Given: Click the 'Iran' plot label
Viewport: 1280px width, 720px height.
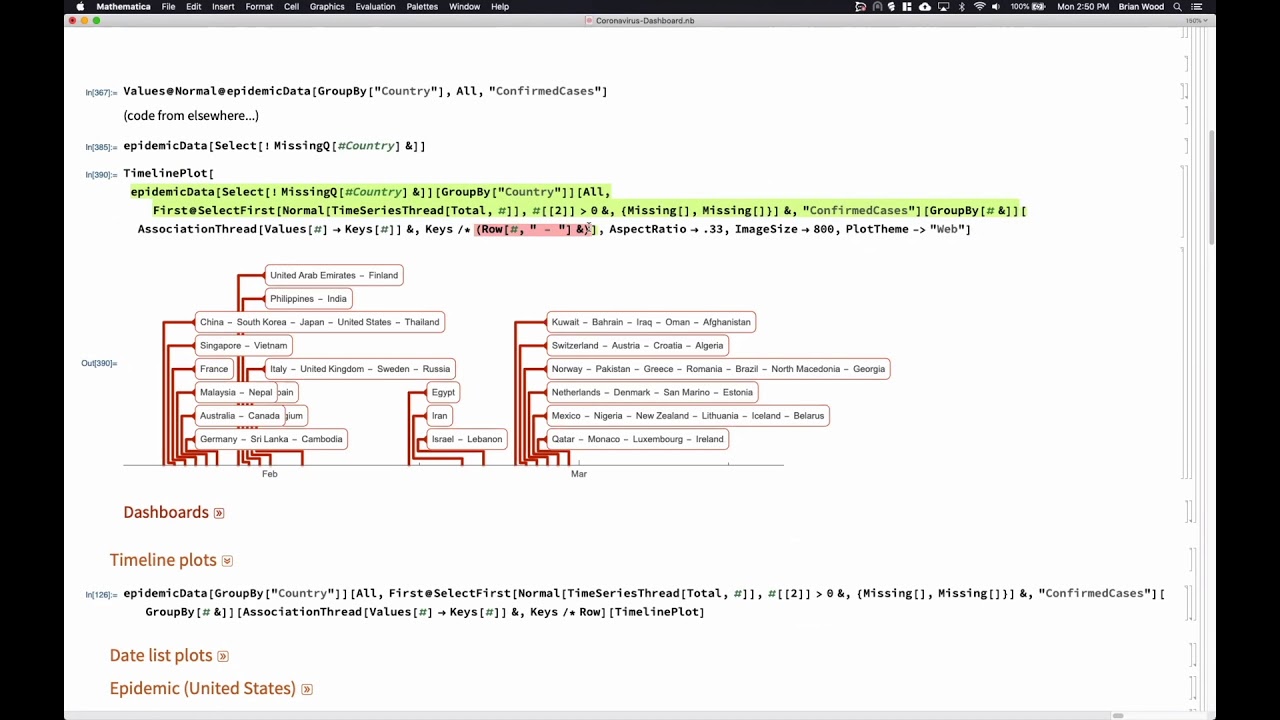Looking at the screenshot, I should point(439,415).
